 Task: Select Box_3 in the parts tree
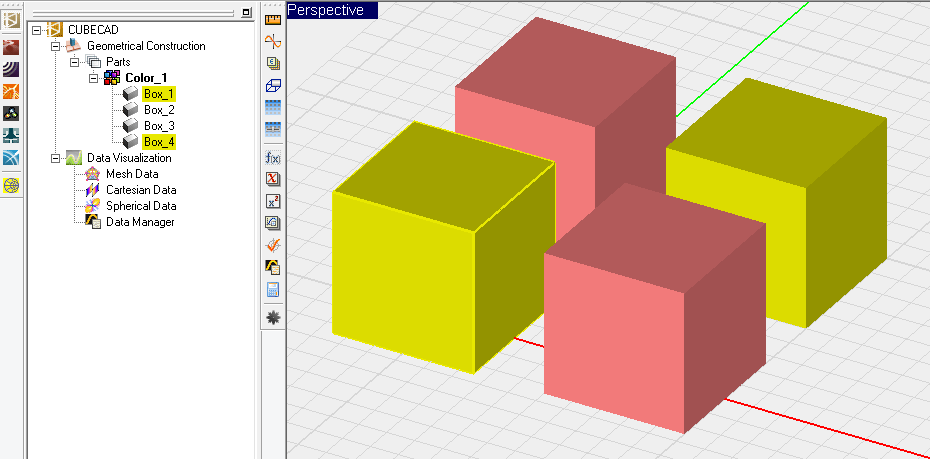(x=159, y=126)
